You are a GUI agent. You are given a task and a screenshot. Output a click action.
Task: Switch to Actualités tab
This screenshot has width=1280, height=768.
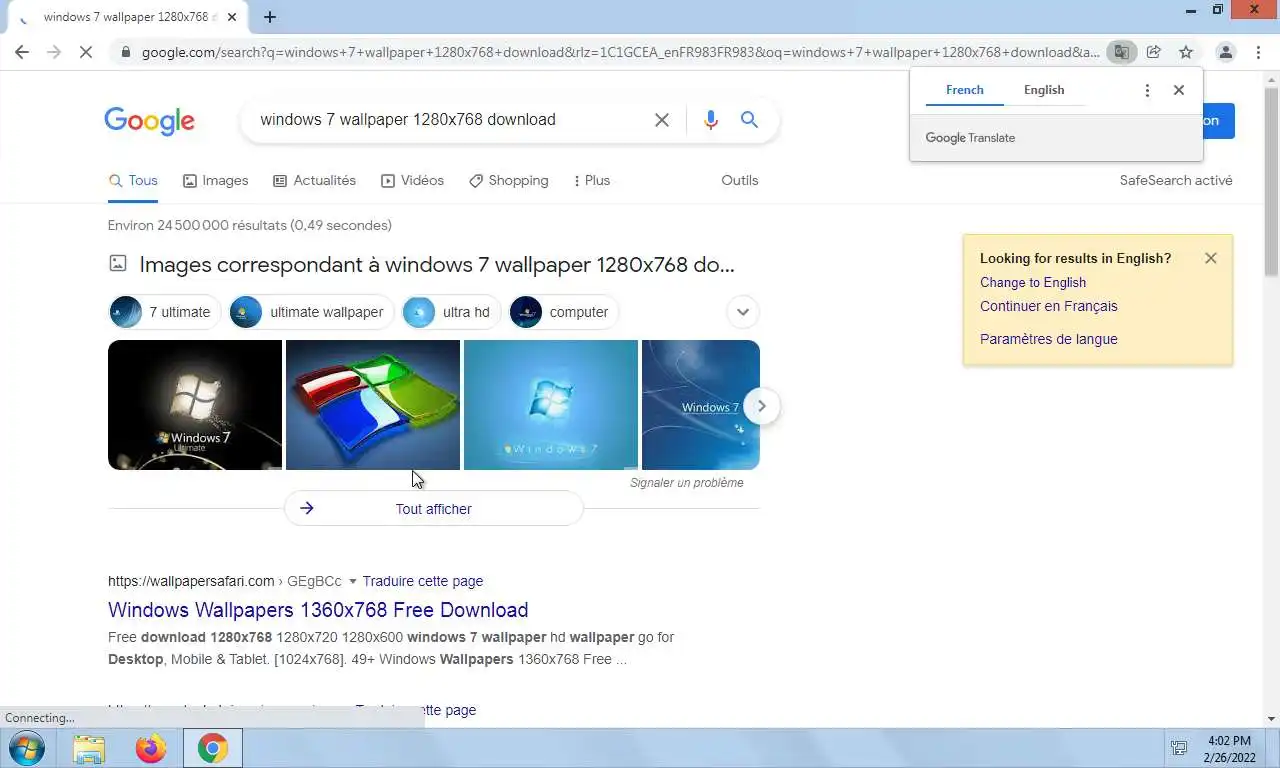pos(314,181)
